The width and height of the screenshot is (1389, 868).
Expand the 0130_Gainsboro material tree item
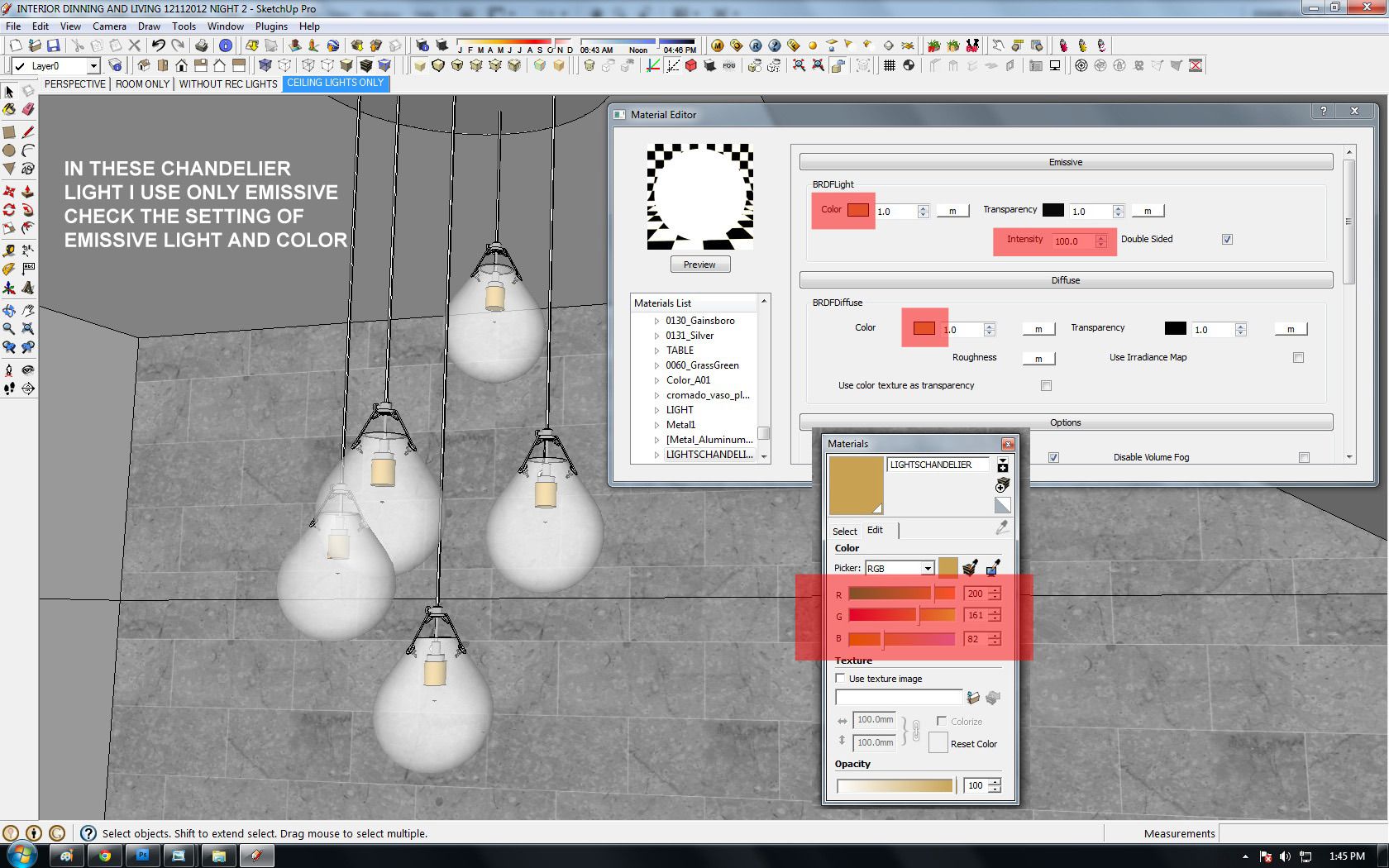657,321
